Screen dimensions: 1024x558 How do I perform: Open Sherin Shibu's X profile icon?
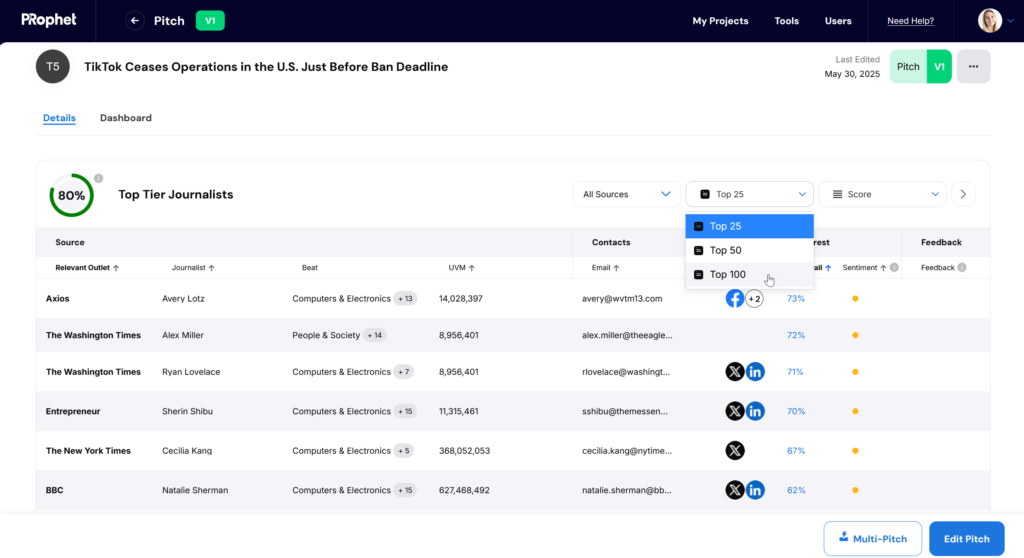pyautogui.click(x=735, y=411)
